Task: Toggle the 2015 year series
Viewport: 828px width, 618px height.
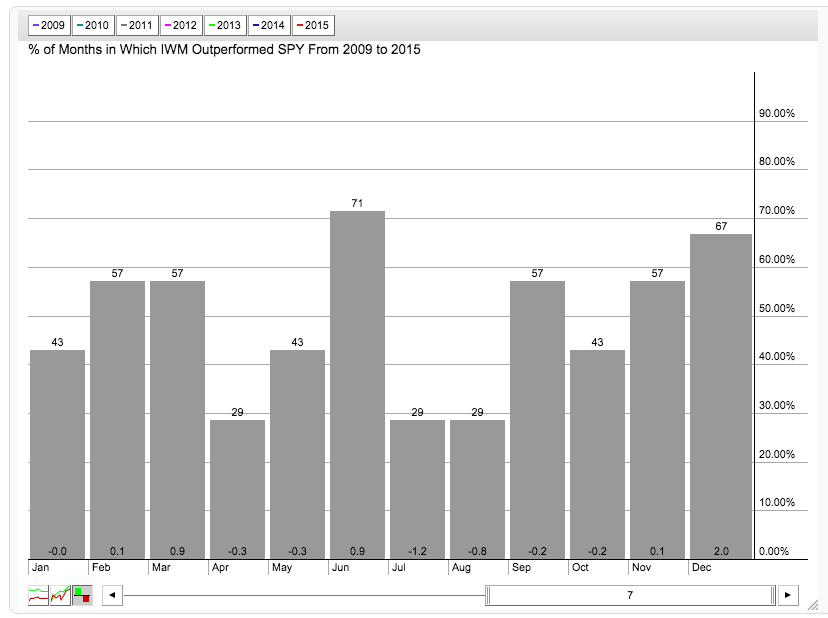Action: pyautogui.click(x=313, y=25)
